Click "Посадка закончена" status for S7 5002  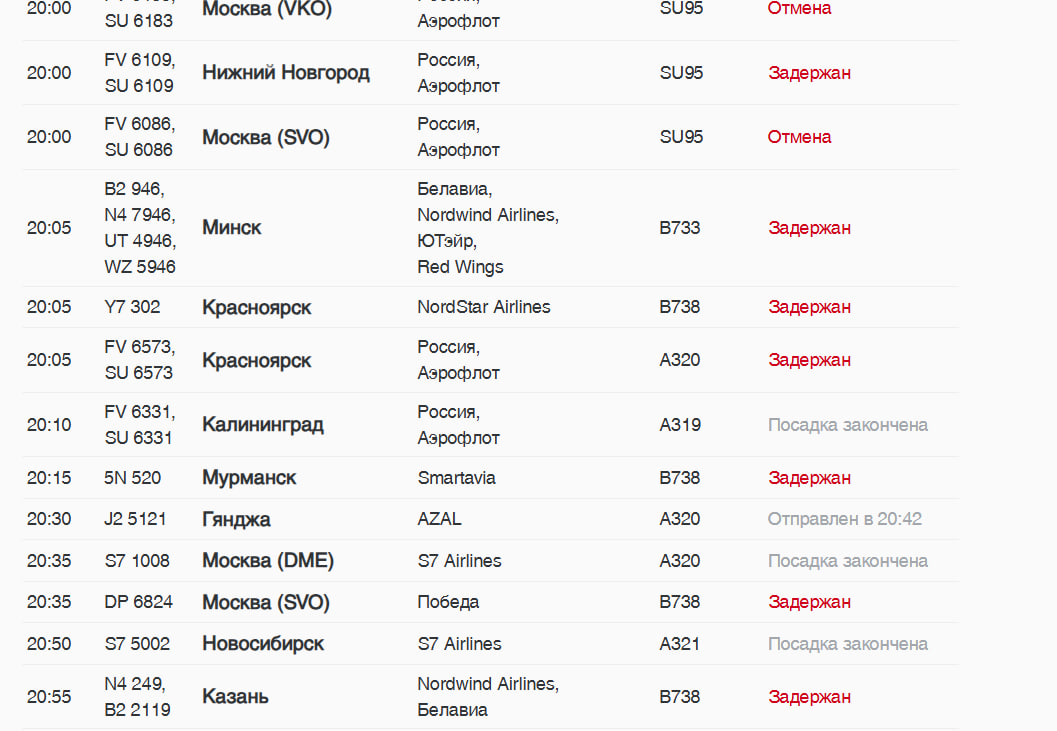tap(848, 644)
